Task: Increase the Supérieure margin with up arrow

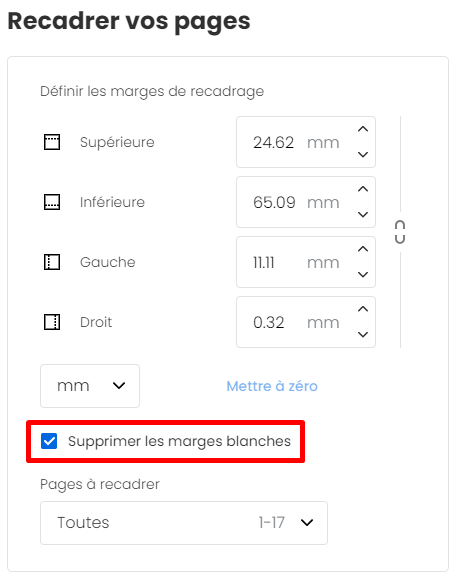Action: pos(363,129)
